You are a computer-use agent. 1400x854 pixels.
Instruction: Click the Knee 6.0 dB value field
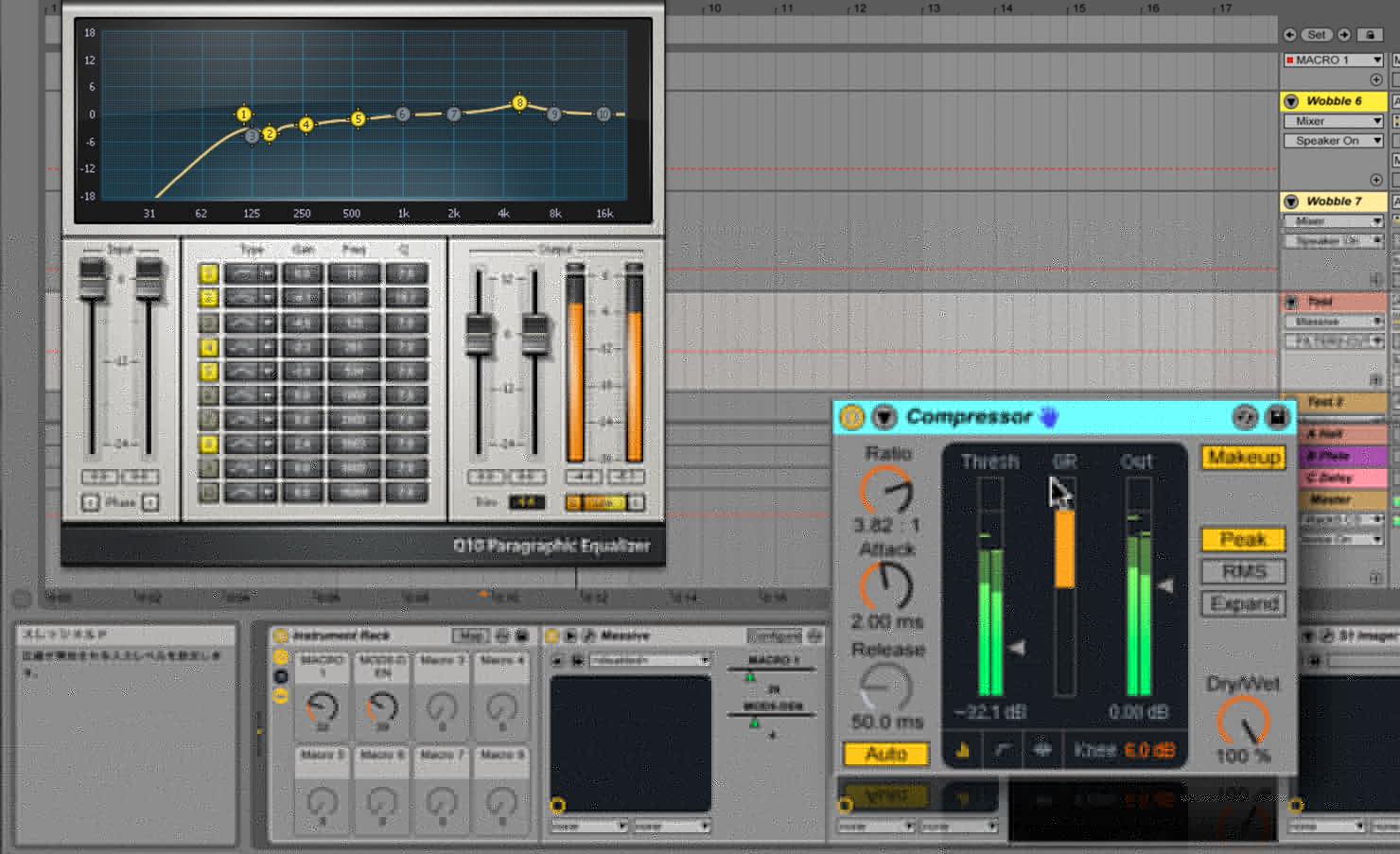(x=1149, y=750)
